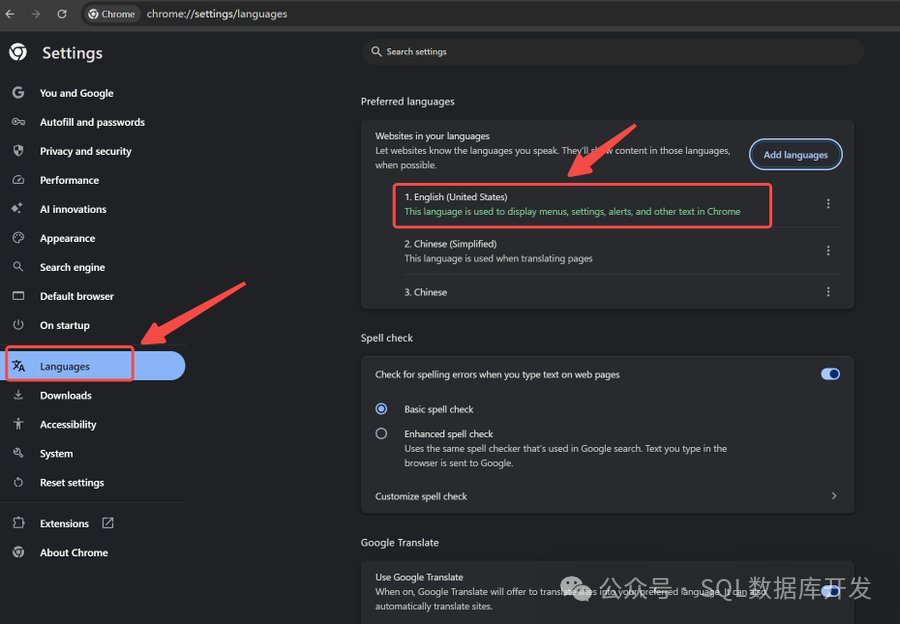Select the Autofill and passwords key icon
The width and height of the screenshot is (900, 624).
[21, 121]
